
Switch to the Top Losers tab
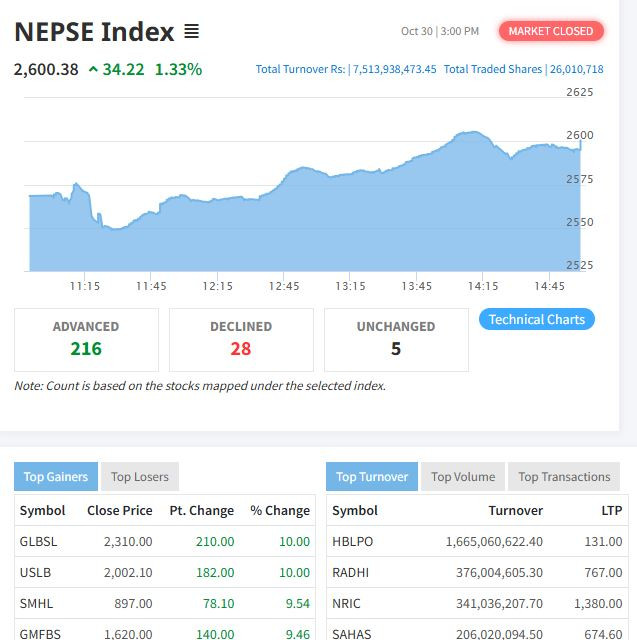coord(140,477)
